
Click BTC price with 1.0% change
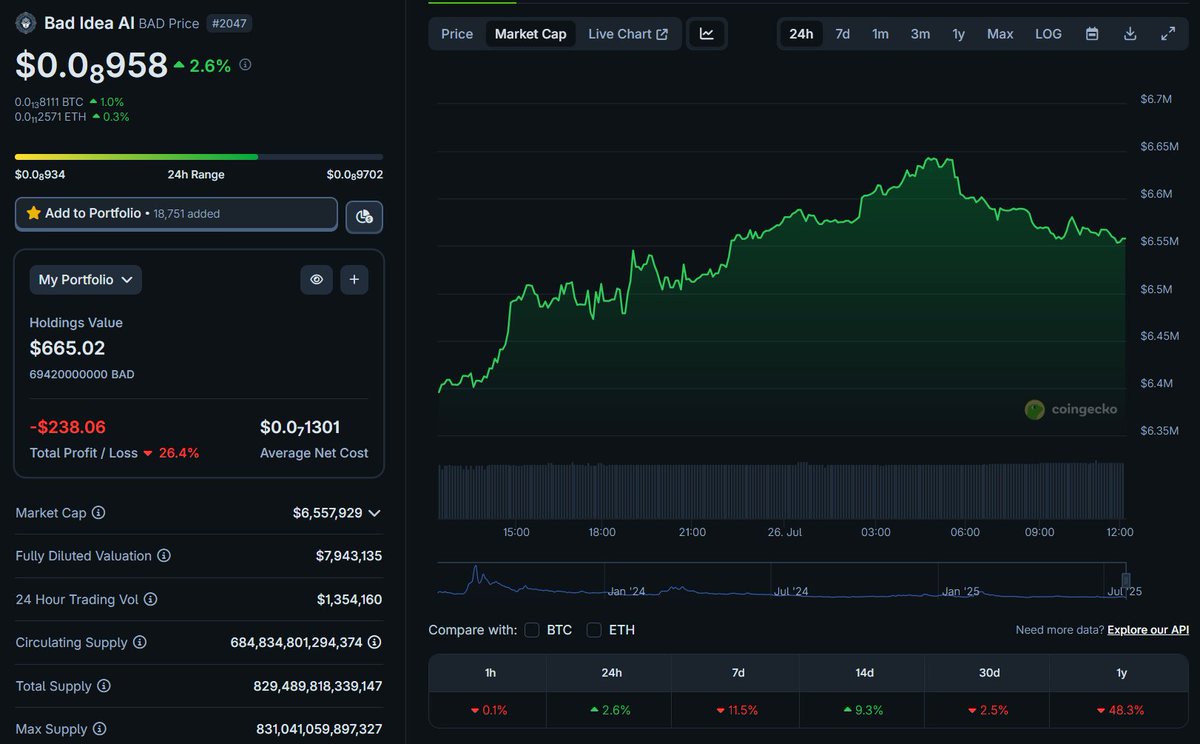point(69,102)
